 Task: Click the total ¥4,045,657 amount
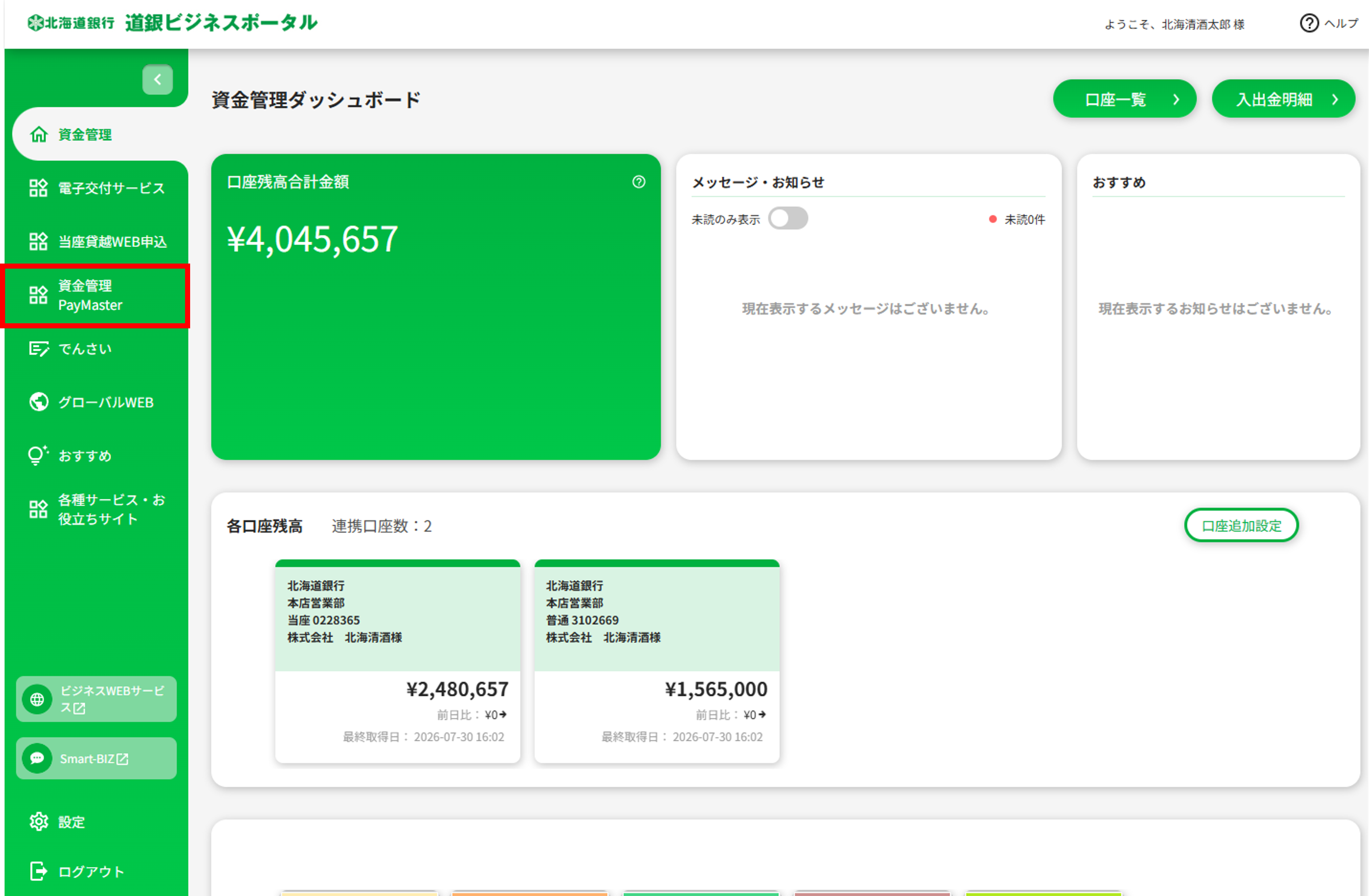312,239
